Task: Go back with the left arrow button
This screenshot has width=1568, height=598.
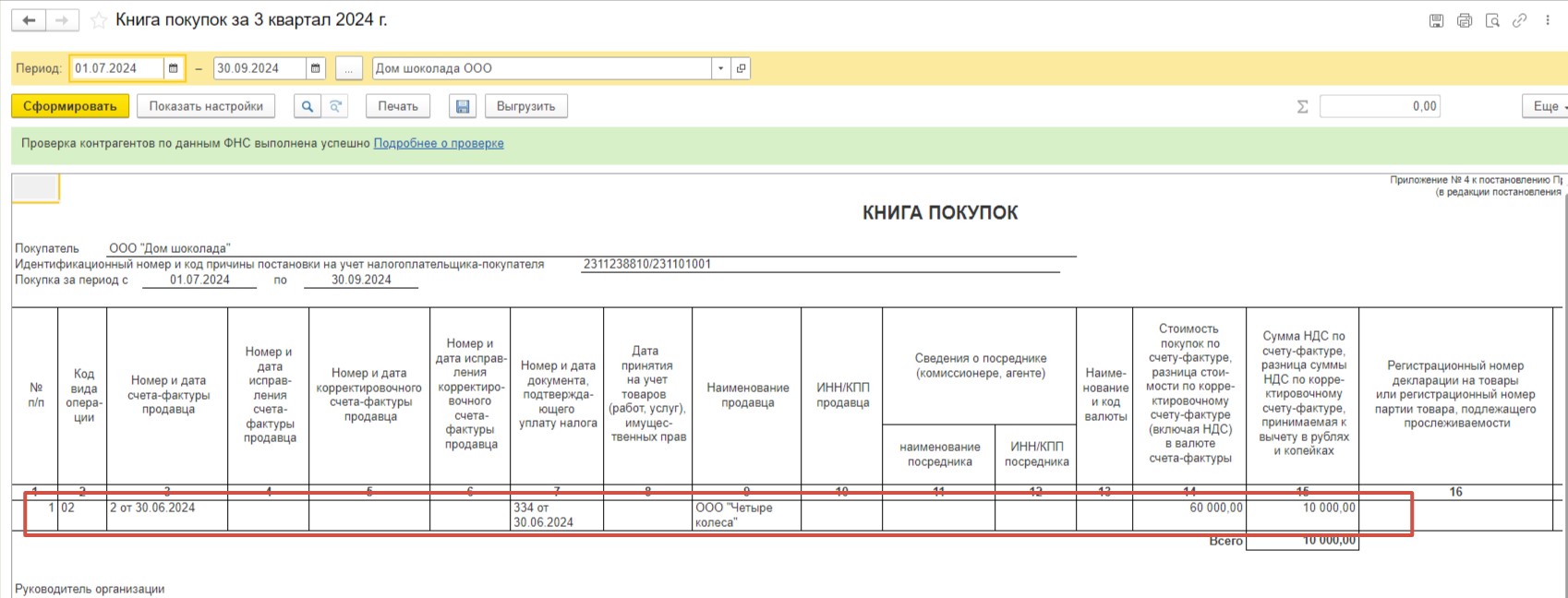Action: tap(29, 20)
